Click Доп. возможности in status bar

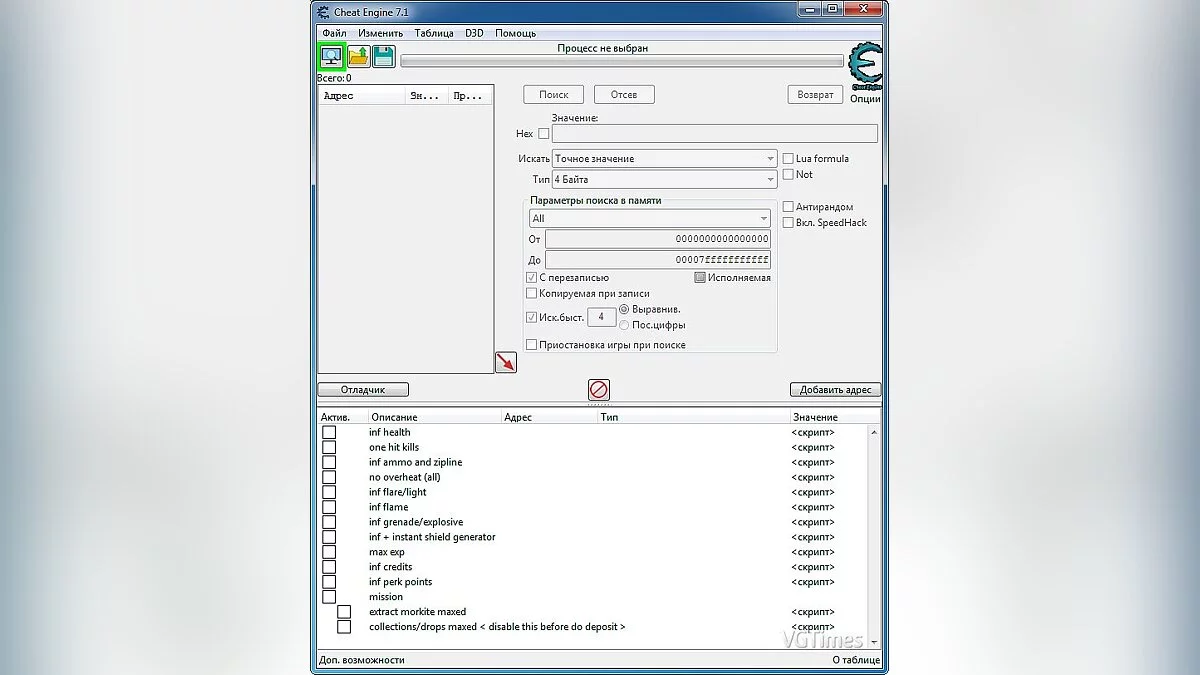[x=362, y=660]
